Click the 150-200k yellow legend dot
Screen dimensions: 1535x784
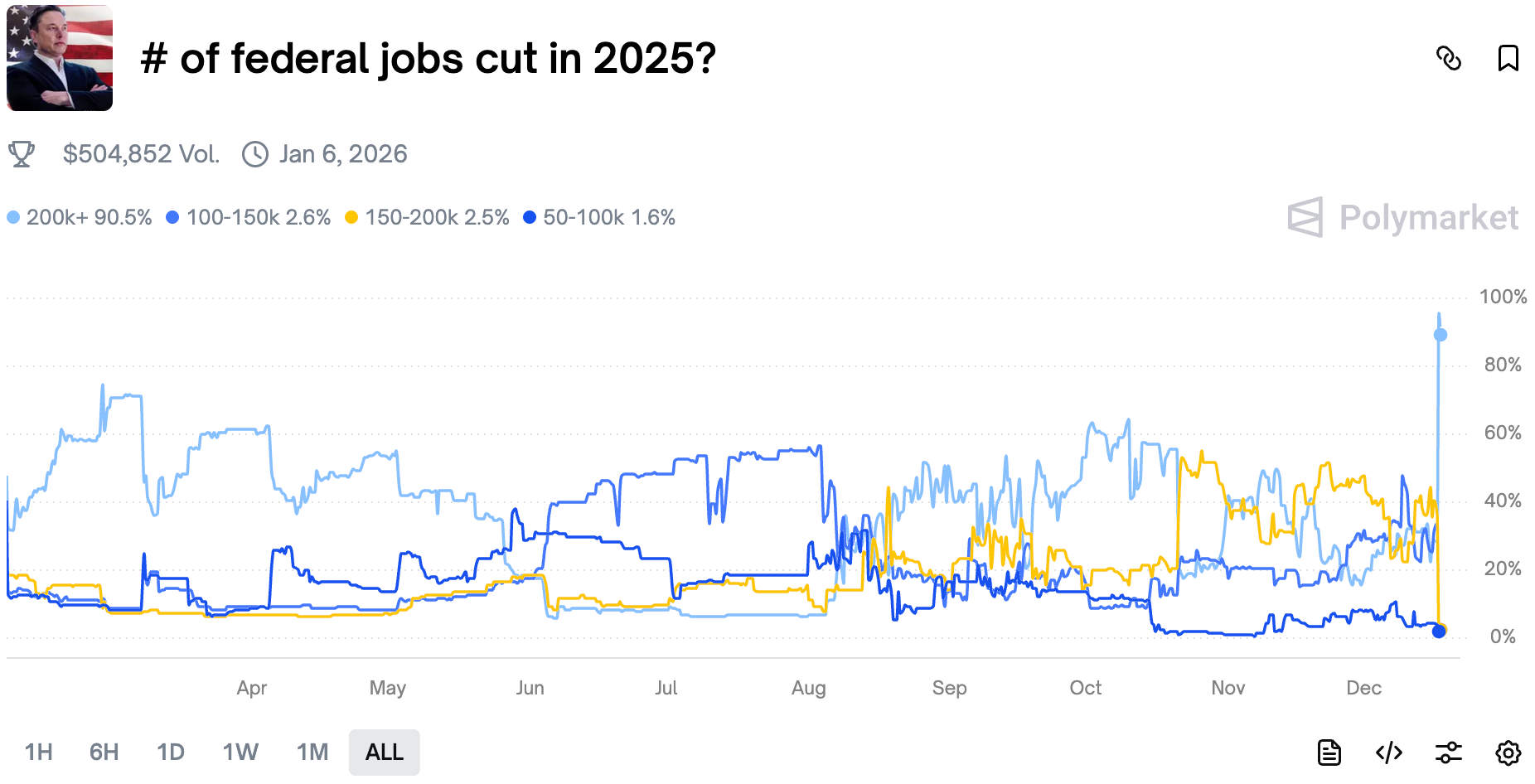(x=351, y=218)
